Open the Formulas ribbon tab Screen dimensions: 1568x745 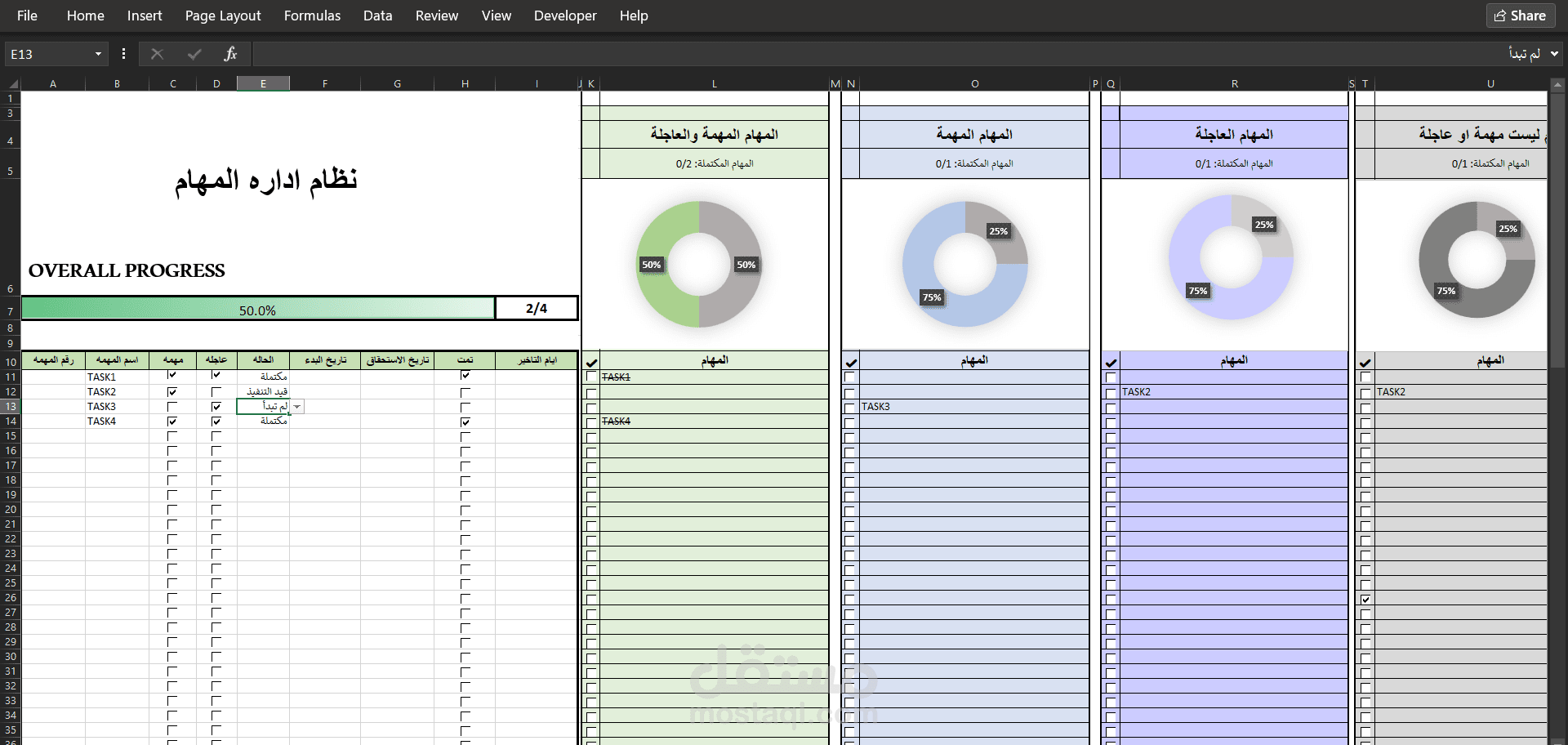tap(312, 16)
